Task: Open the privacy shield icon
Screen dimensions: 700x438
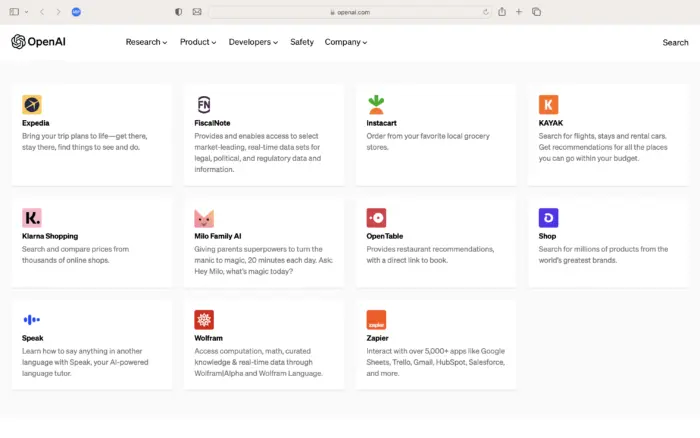Action: click(179, 12)
